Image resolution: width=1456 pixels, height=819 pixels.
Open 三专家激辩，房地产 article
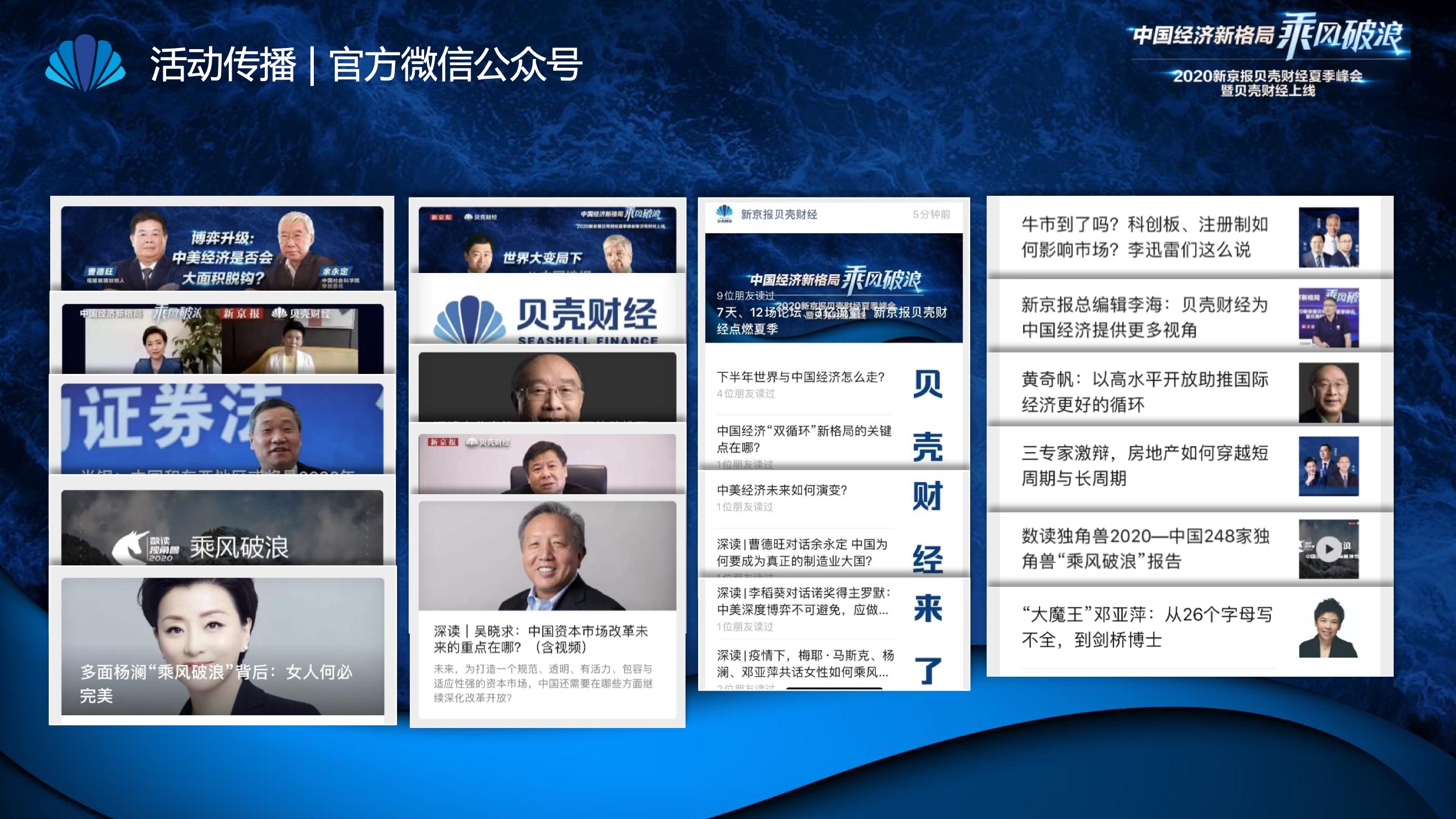(x=1144, y=465)
